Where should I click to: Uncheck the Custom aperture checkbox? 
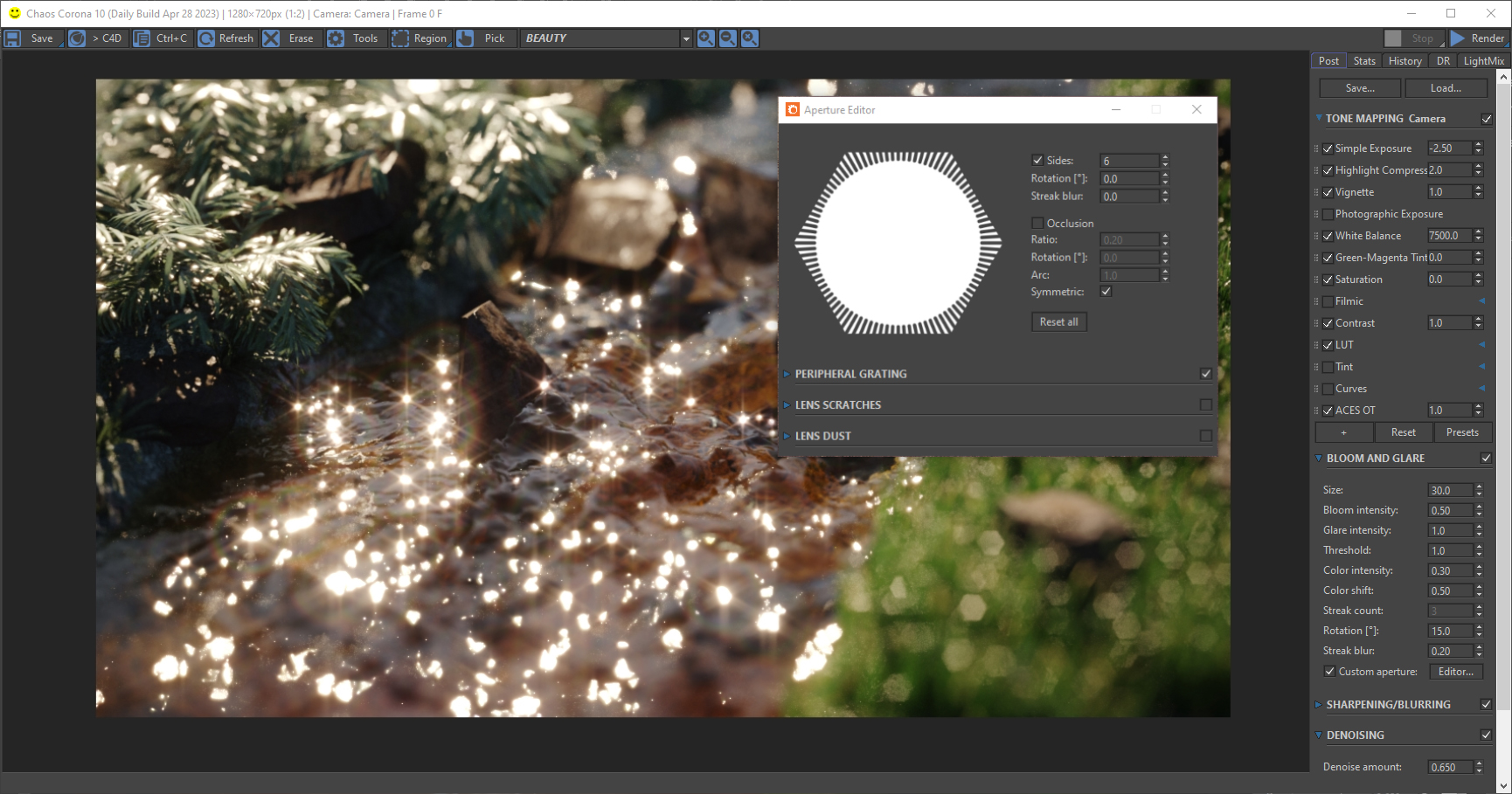click(1329, 672)
